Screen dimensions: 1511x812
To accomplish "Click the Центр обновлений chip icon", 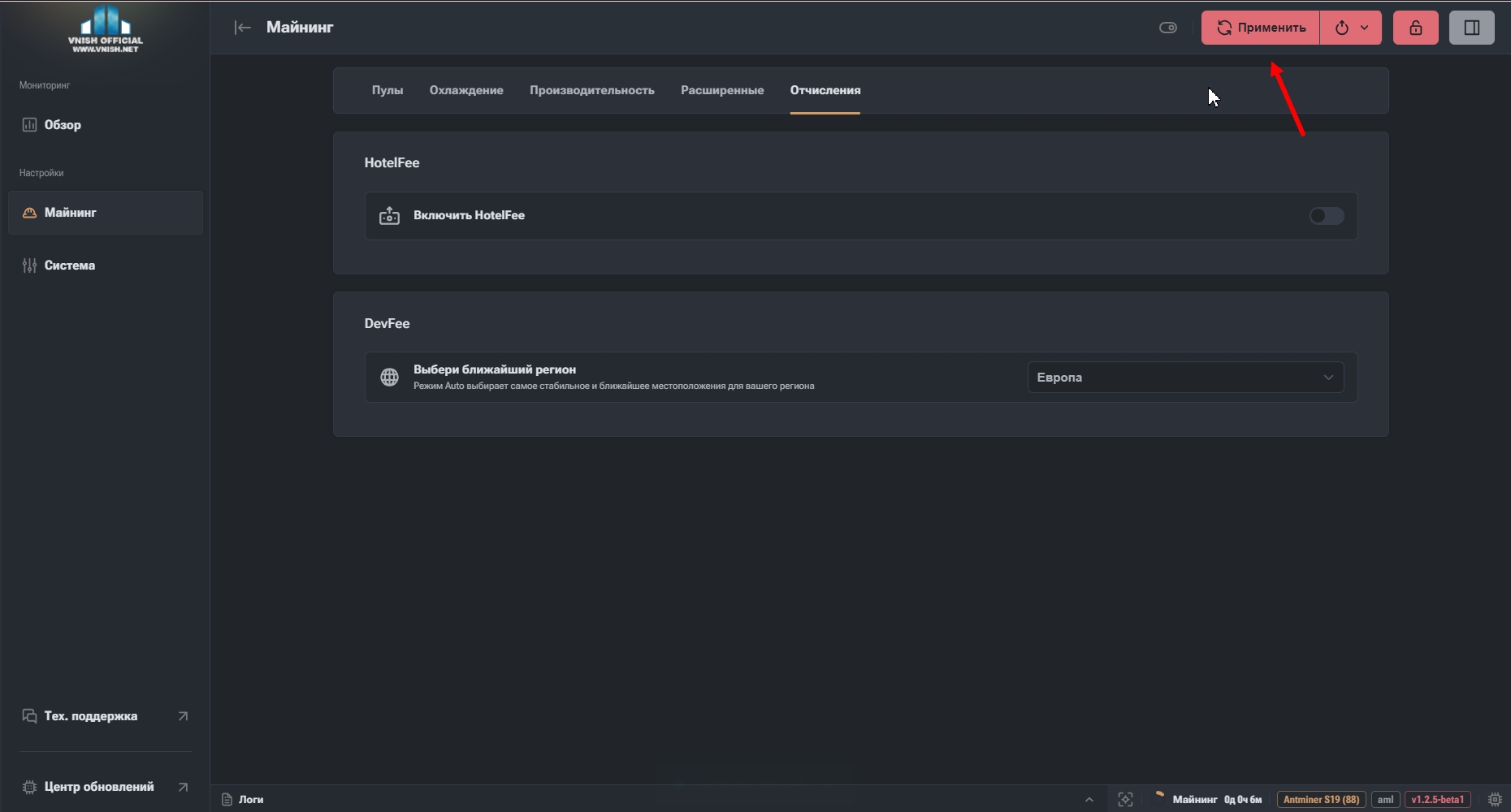I will (29, 787).
